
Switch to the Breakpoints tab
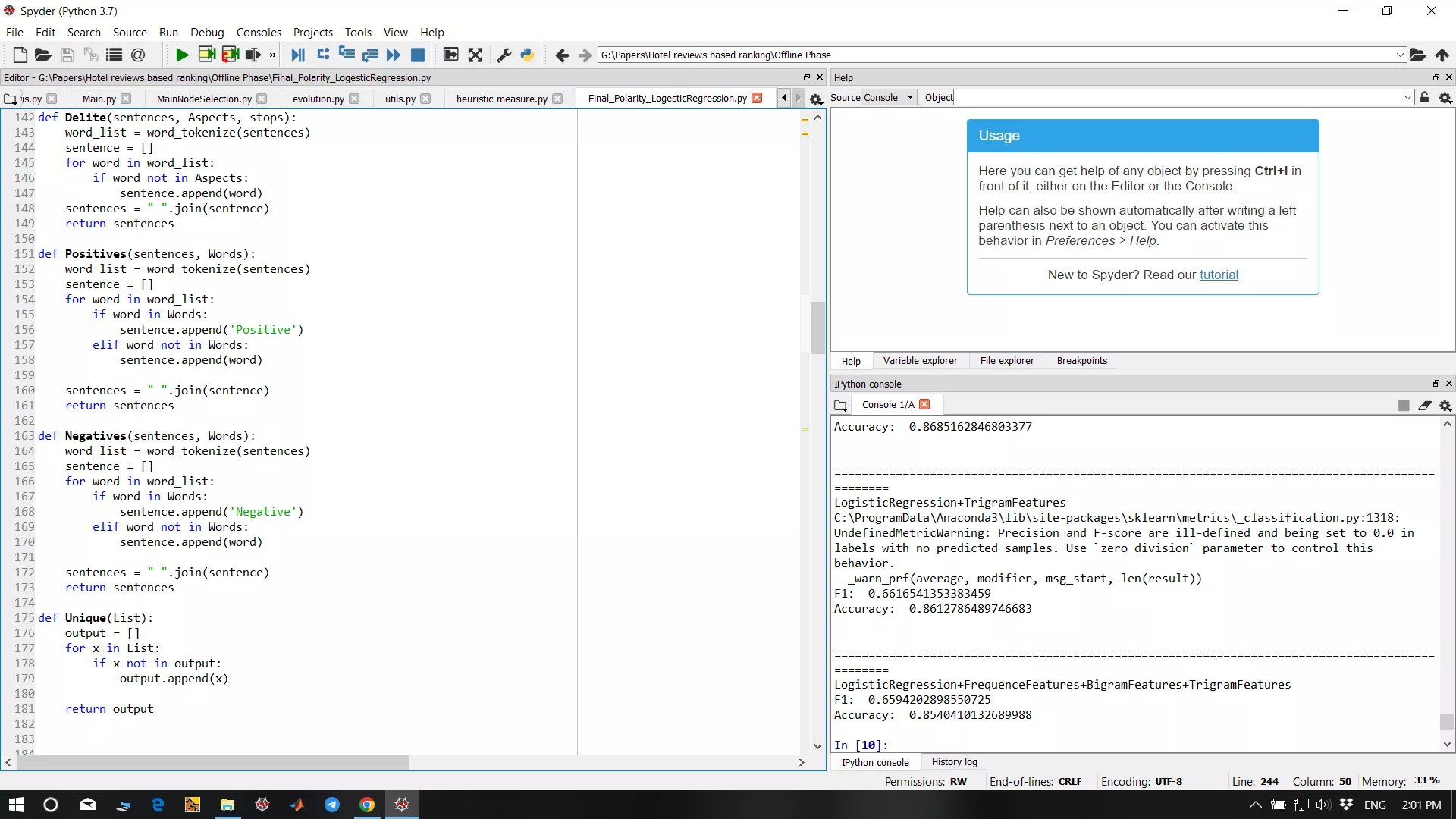[1082, 361]
